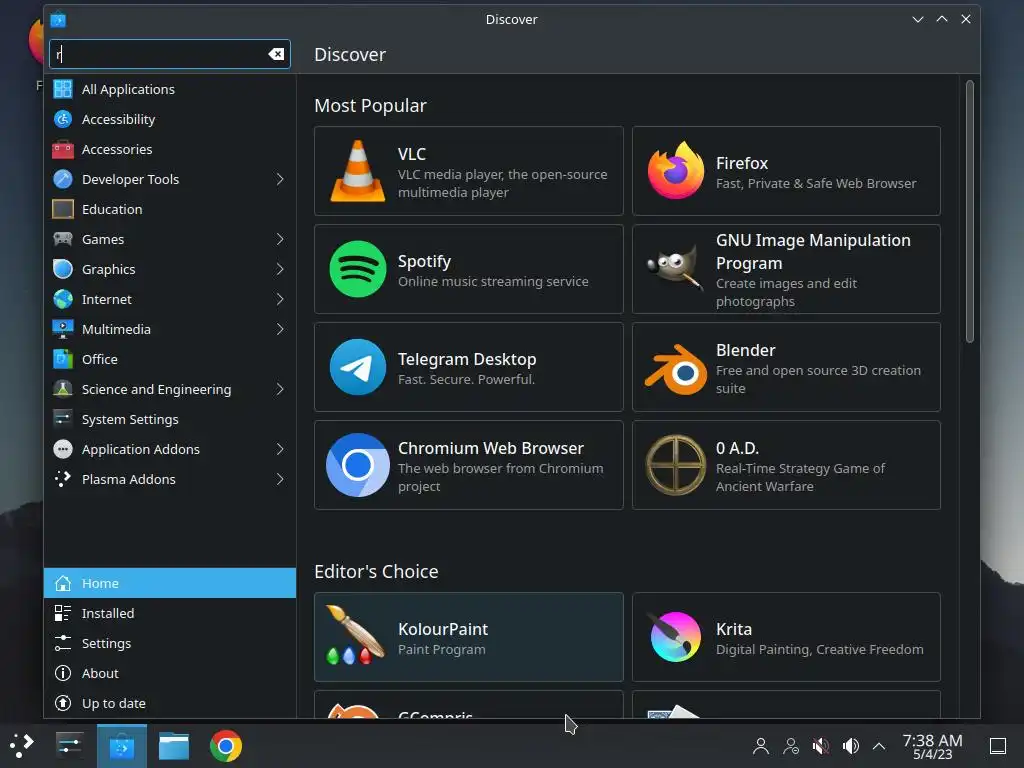1024x768 pixels.
Task: Expand the Multimedia subcategories arrow
Action: [x=280, y=329]
